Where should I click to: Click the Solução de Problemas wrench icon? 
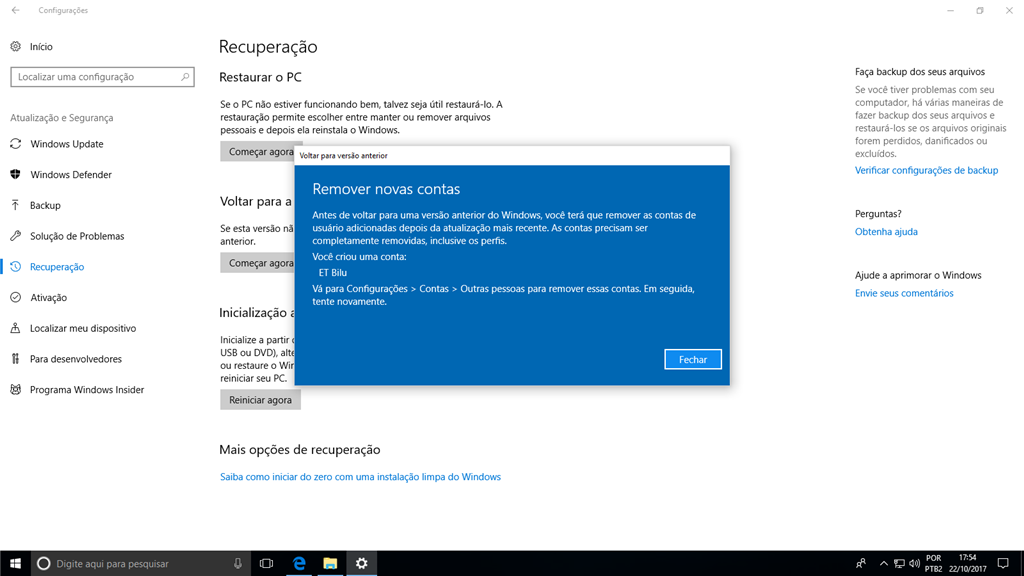pyautogui.click(x=16, y=236)
